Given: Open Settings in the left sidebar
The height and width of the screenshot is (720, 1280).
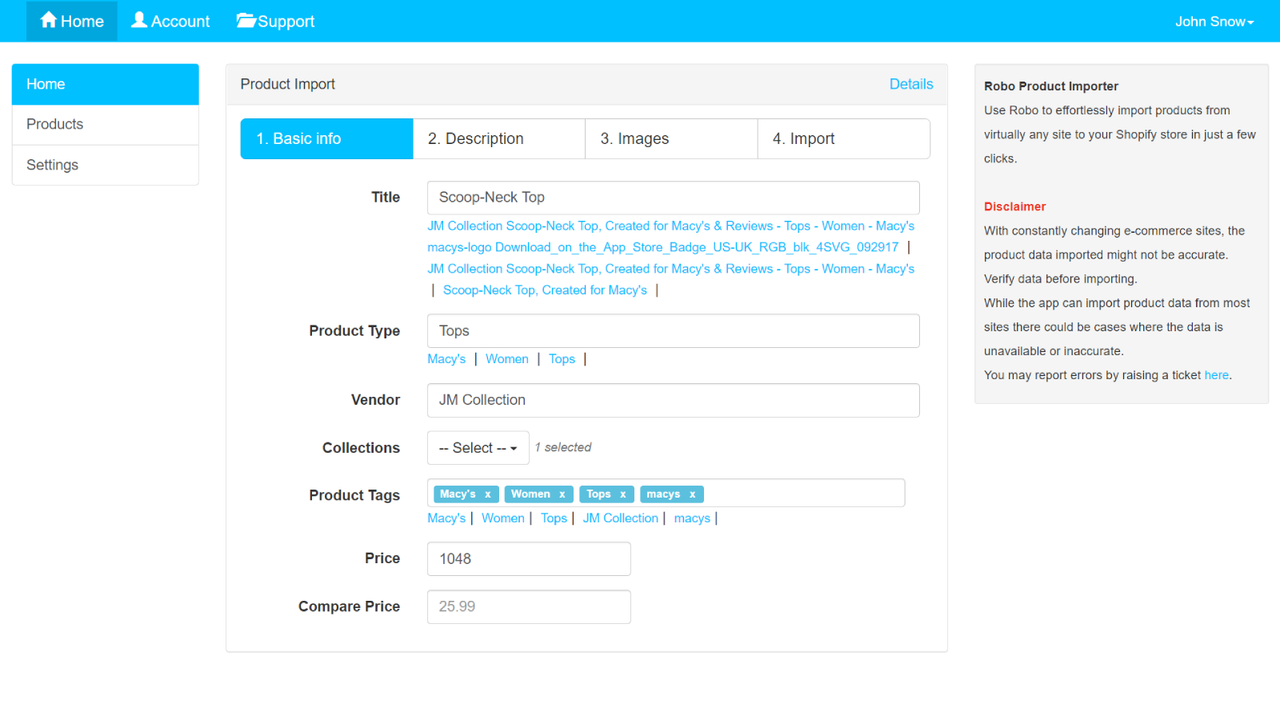Looking at the screenshot, I should click(105, 165).
